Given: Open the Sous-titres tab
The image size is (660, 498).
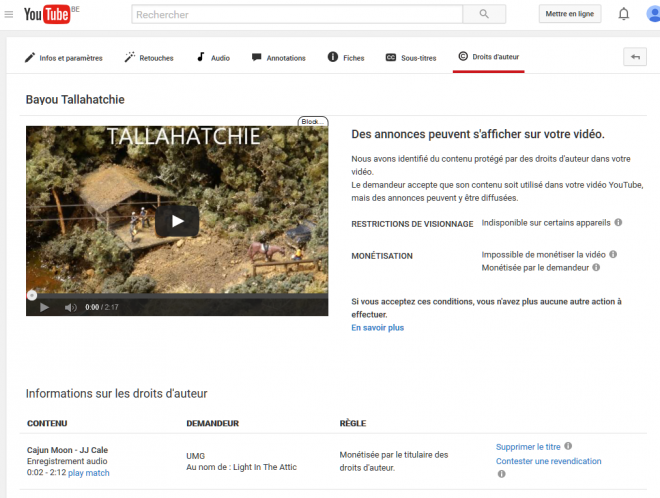Looking at the screenshot, I should [x=411, y=58].
